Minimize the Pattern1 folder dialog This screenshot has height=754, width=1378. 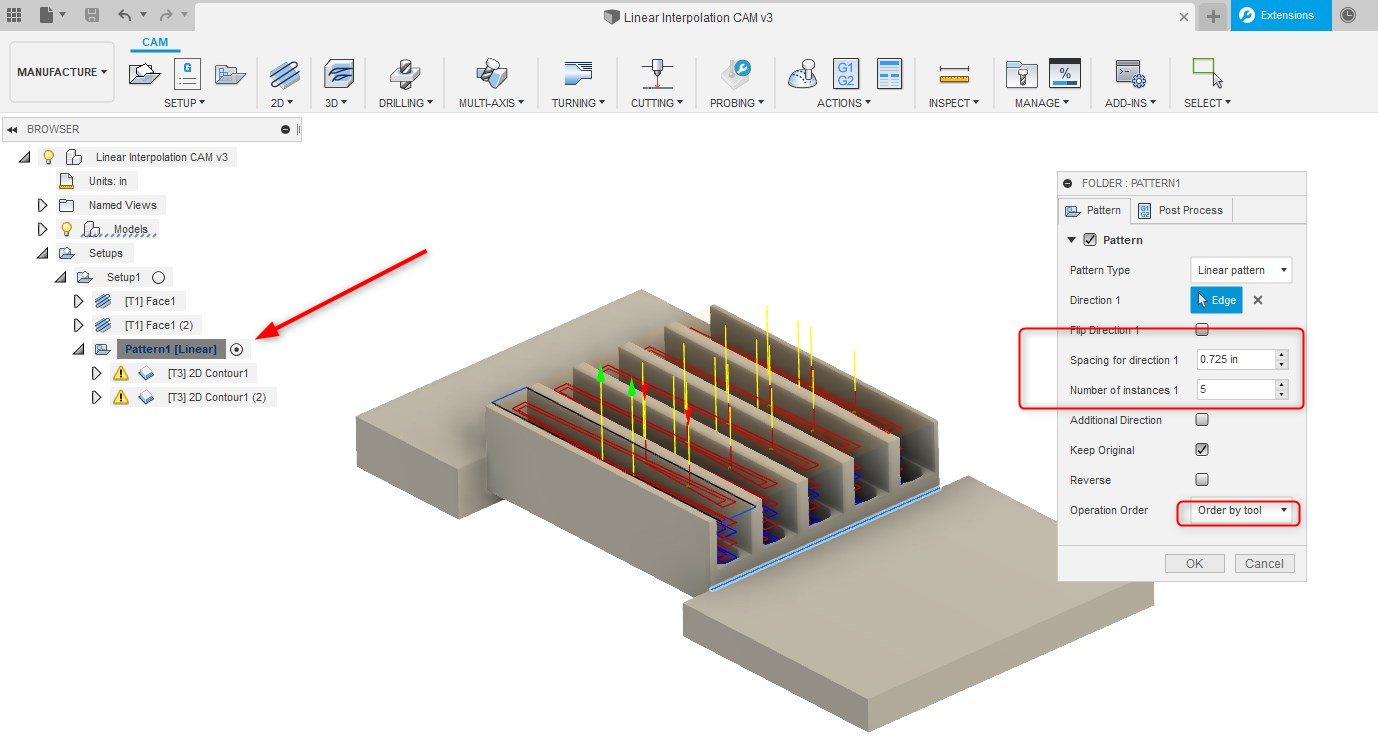pyautogui.click(x=1068, y=184)
